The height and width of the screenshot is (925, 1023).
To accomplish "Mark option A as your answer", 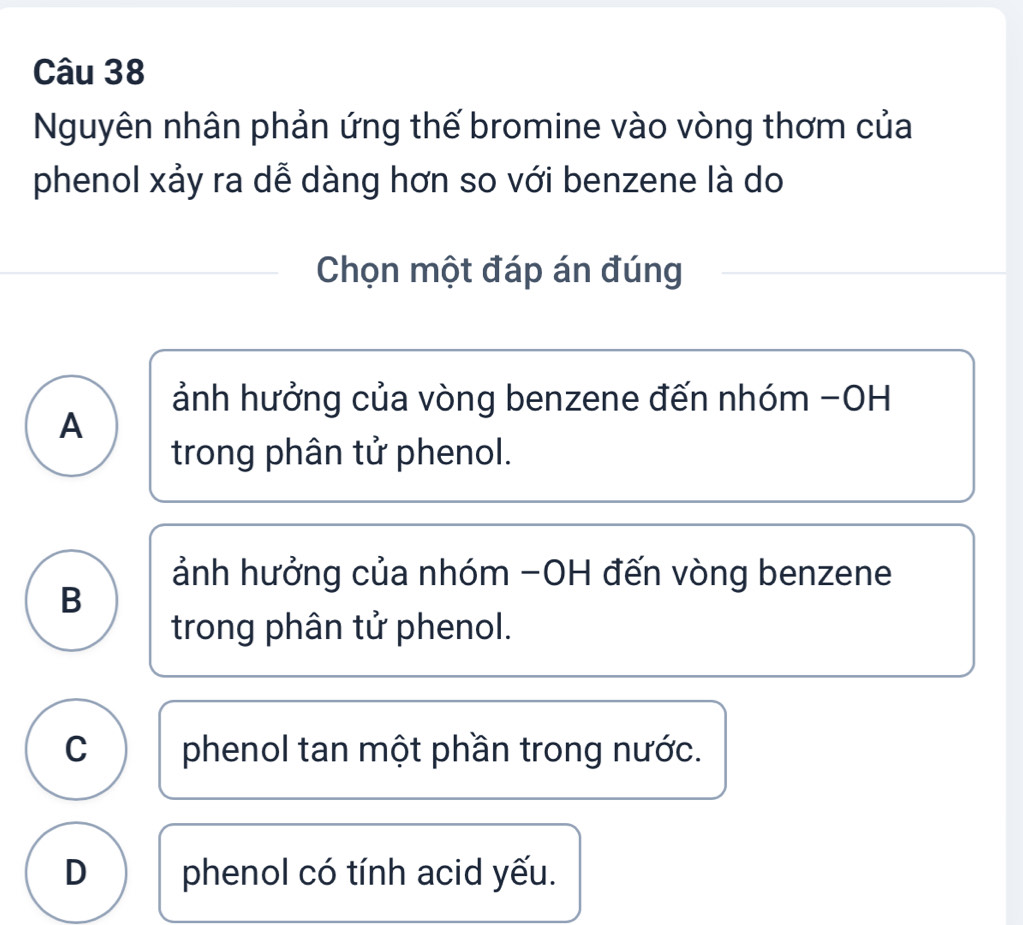I will (x=72, y=426).
